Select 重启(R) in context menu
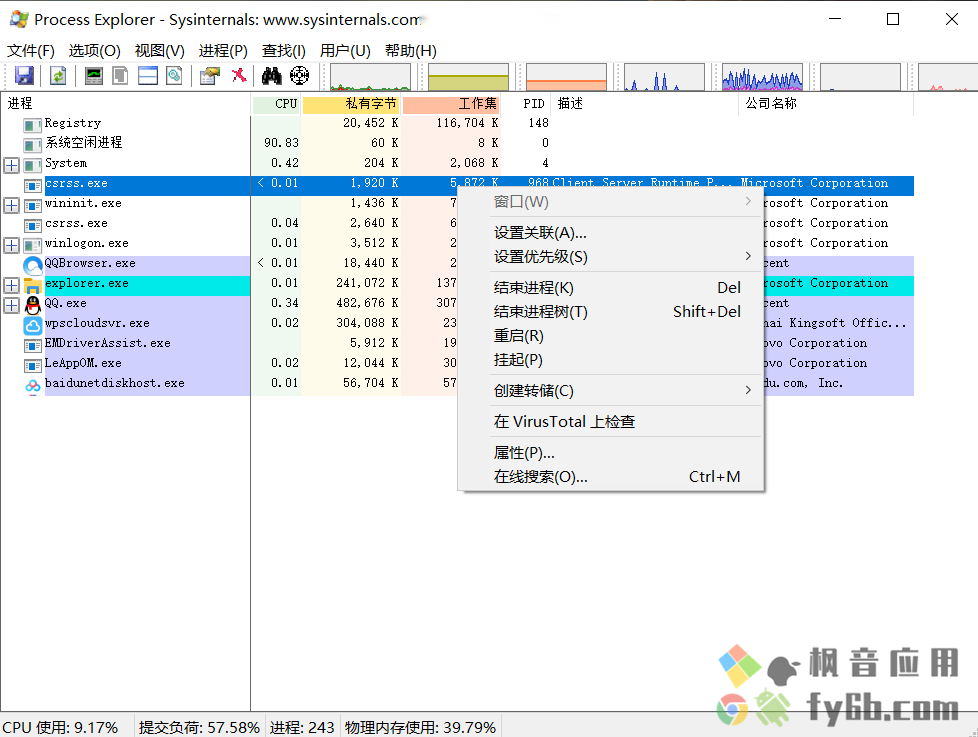Image resolution: width=978 pixels, height=737 pixels. [x=626, y=335]
